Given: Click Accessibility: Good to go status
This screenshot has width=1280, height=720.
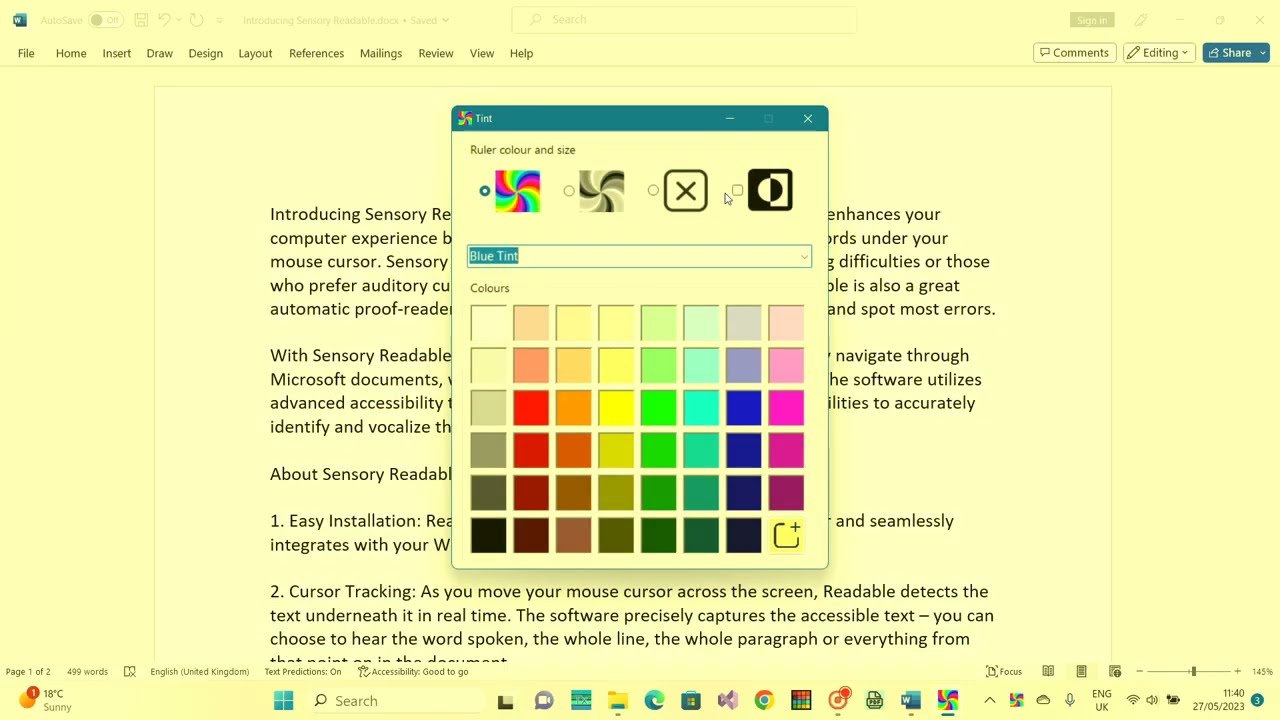Looking at the screenshot, I should tap(414, 672).
